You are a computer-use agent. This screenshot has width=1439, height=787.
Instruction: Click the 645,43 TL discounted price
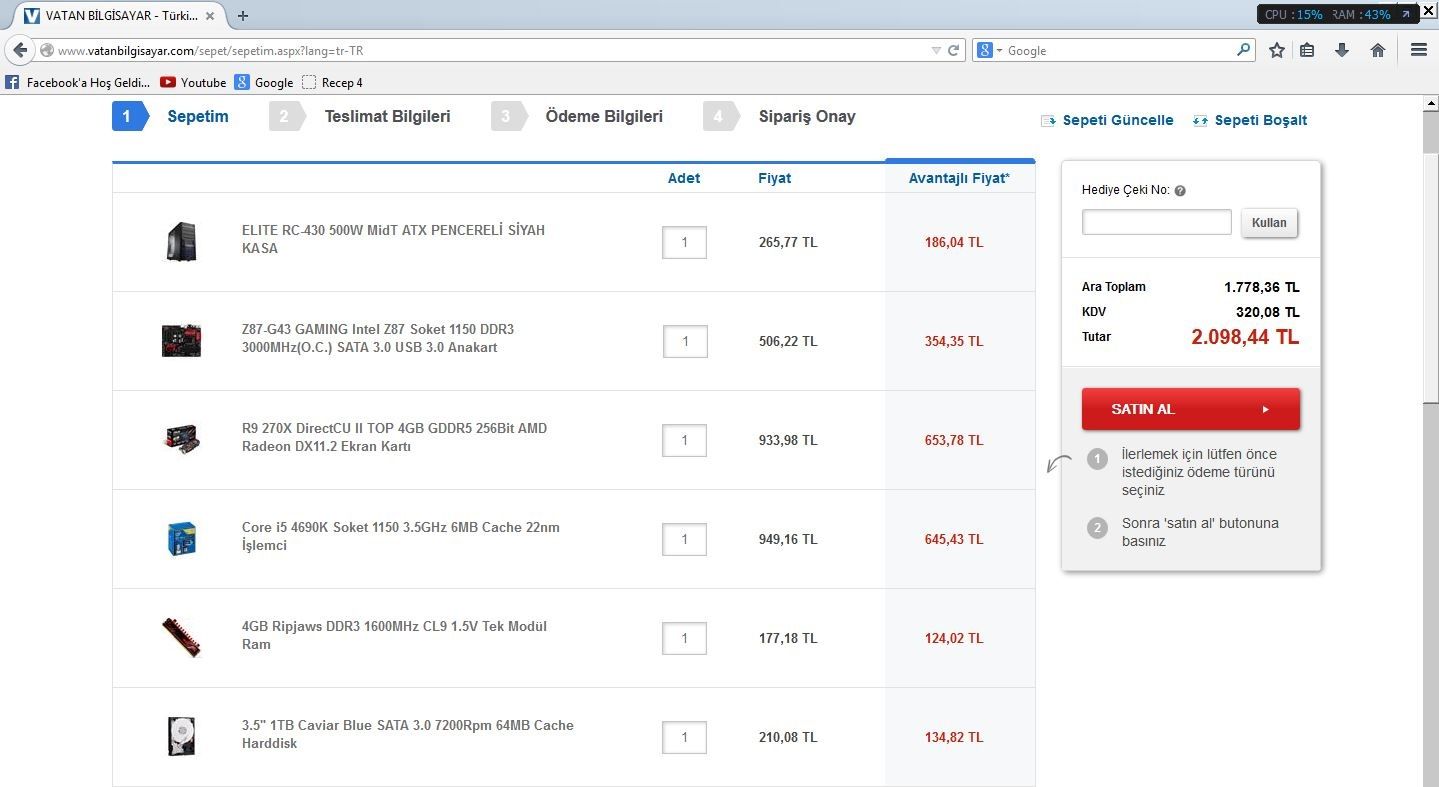(x=954, y=539)
